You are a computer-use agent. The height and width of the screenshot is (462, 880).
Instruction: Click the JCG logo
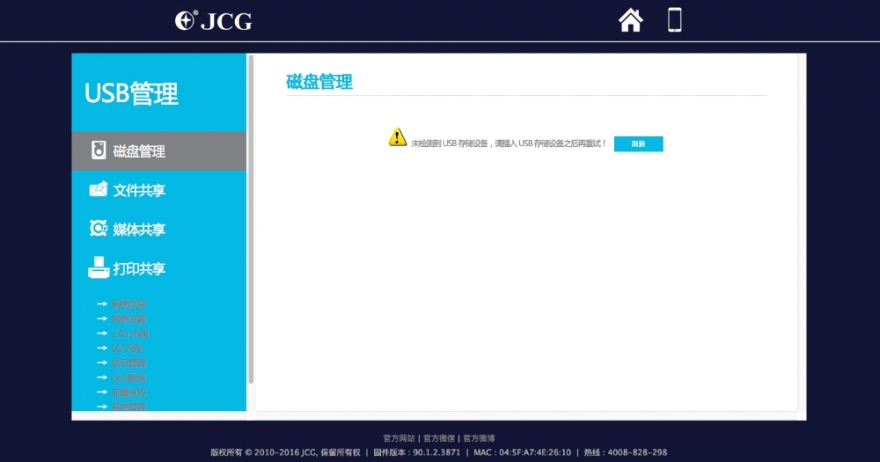[213, 21]
